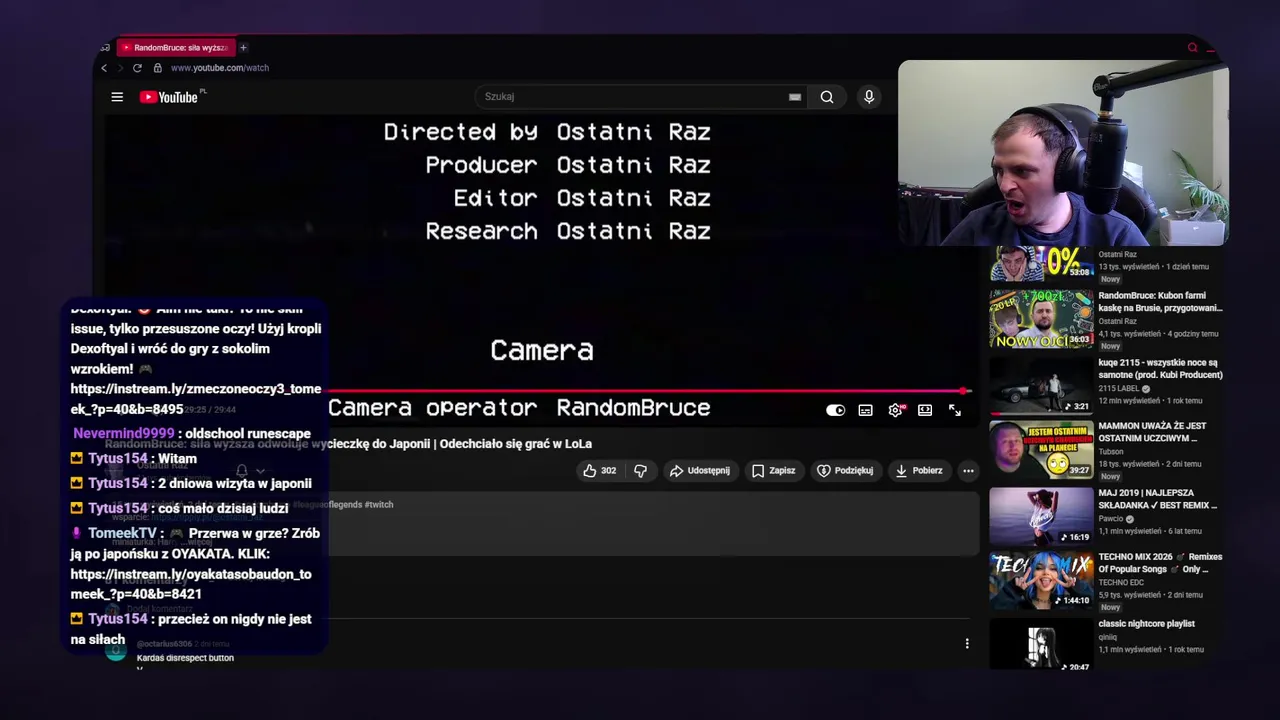Go forward with browser forward arrow
The image size is (1280, 720).
pyautogui.click(x=120, y=68)
